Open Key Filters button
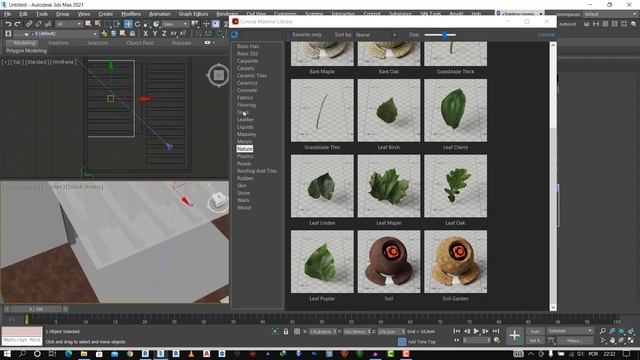 [575, 340]
